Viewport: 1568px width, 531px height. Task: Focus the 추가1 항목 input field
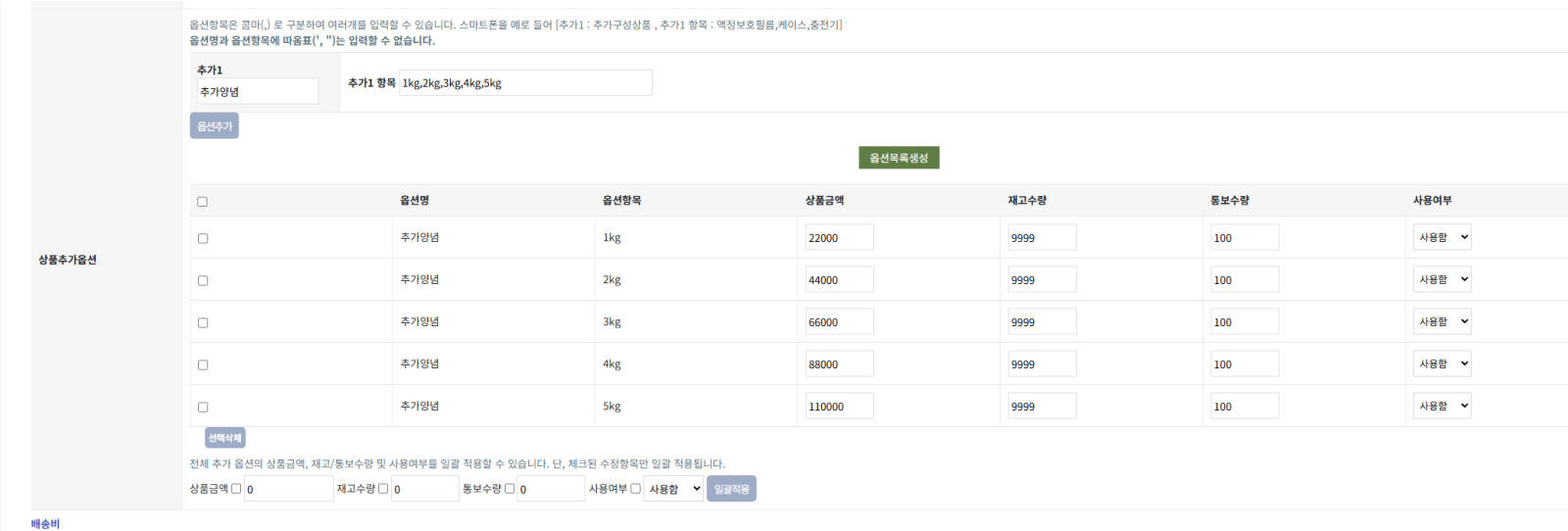(x=525, y=83)
